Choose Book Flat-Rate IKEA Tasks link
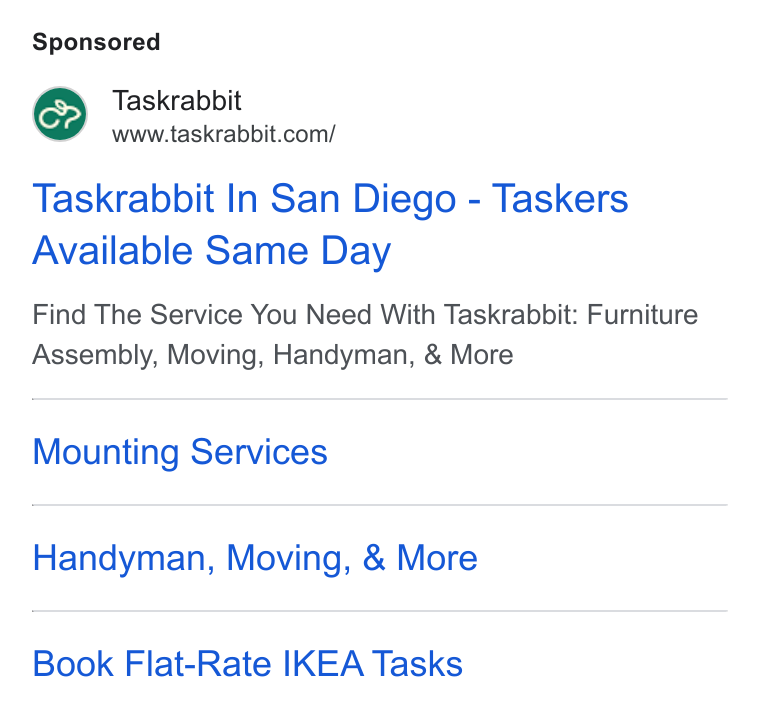 pyautogui.click(x=247, y=664)
